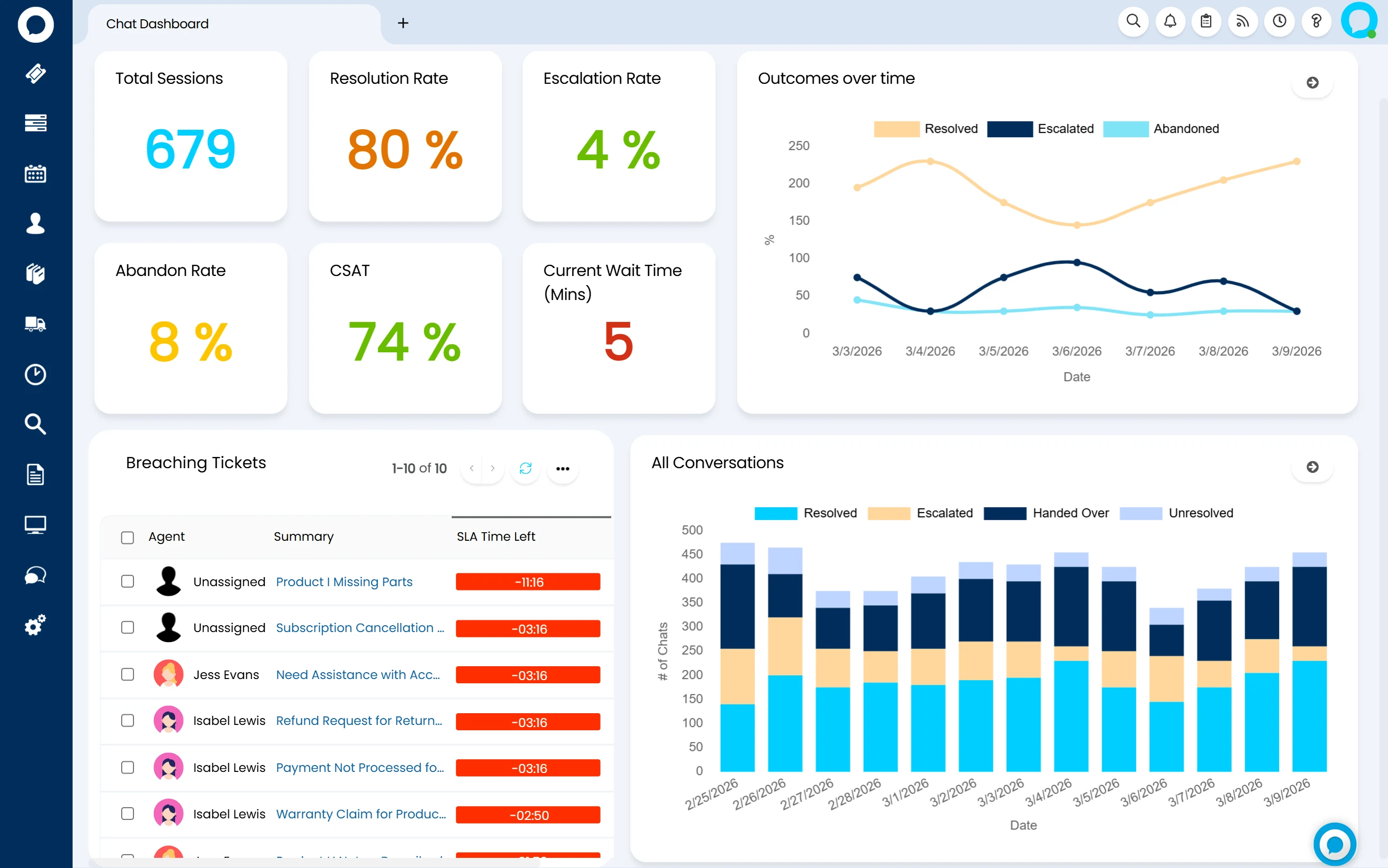Sort by the SLA Time Left column
Viewport: 1388px width, 868px height.
(x=496, y=536)
